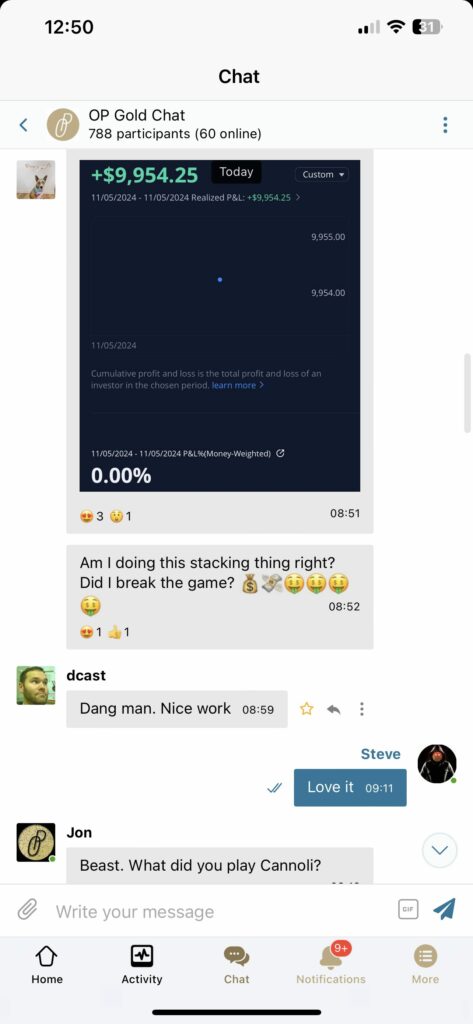Viewport: 473px width, 1024px height.
Task: Switch to the Home tab
Action: coord(47,965)
